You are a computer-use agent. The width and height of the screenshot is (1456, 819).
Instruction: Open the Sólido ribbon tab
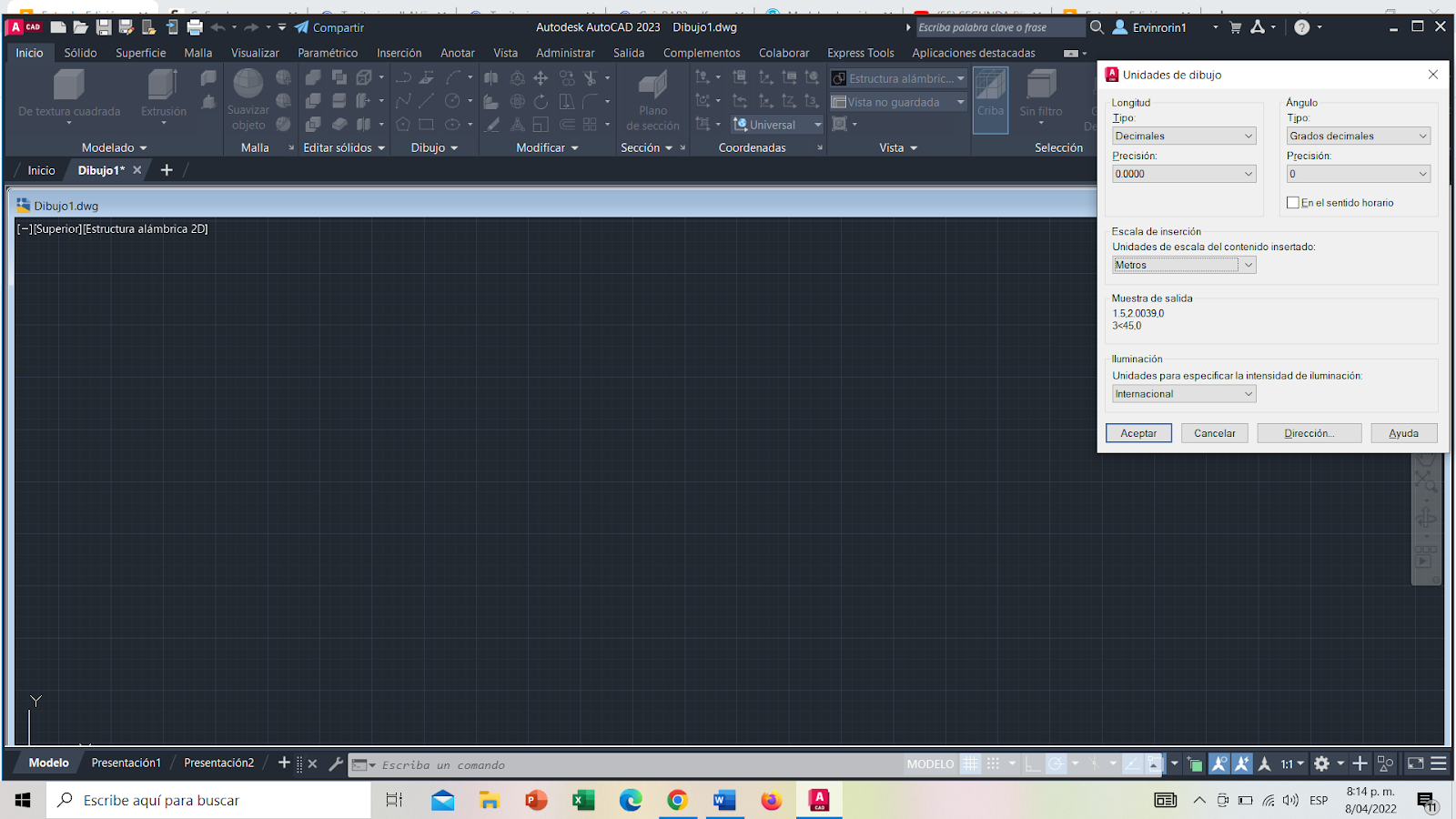pyautogui.click(x=80, y=53)
